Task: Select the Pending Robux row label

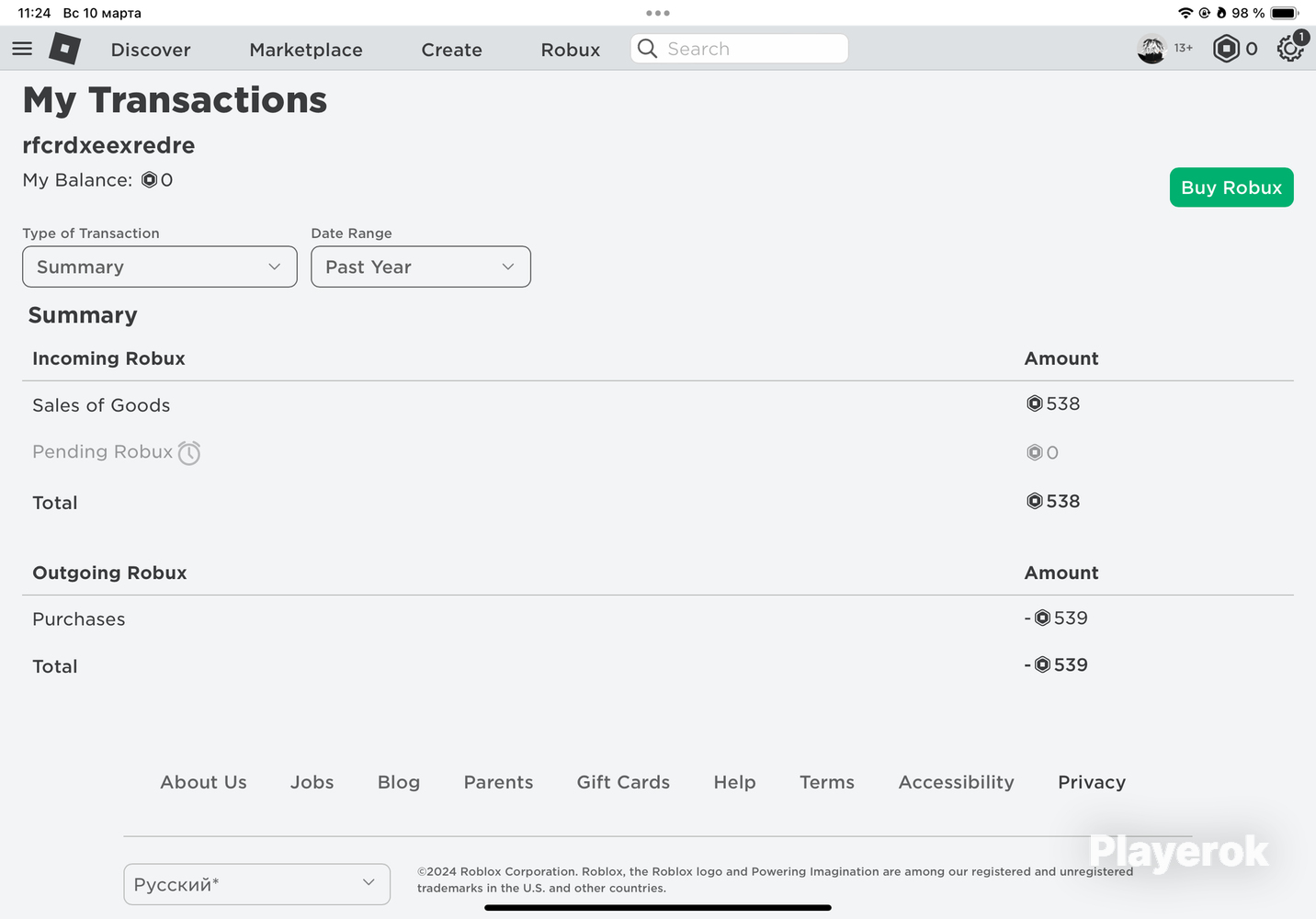Action: [x=103, y=451]
